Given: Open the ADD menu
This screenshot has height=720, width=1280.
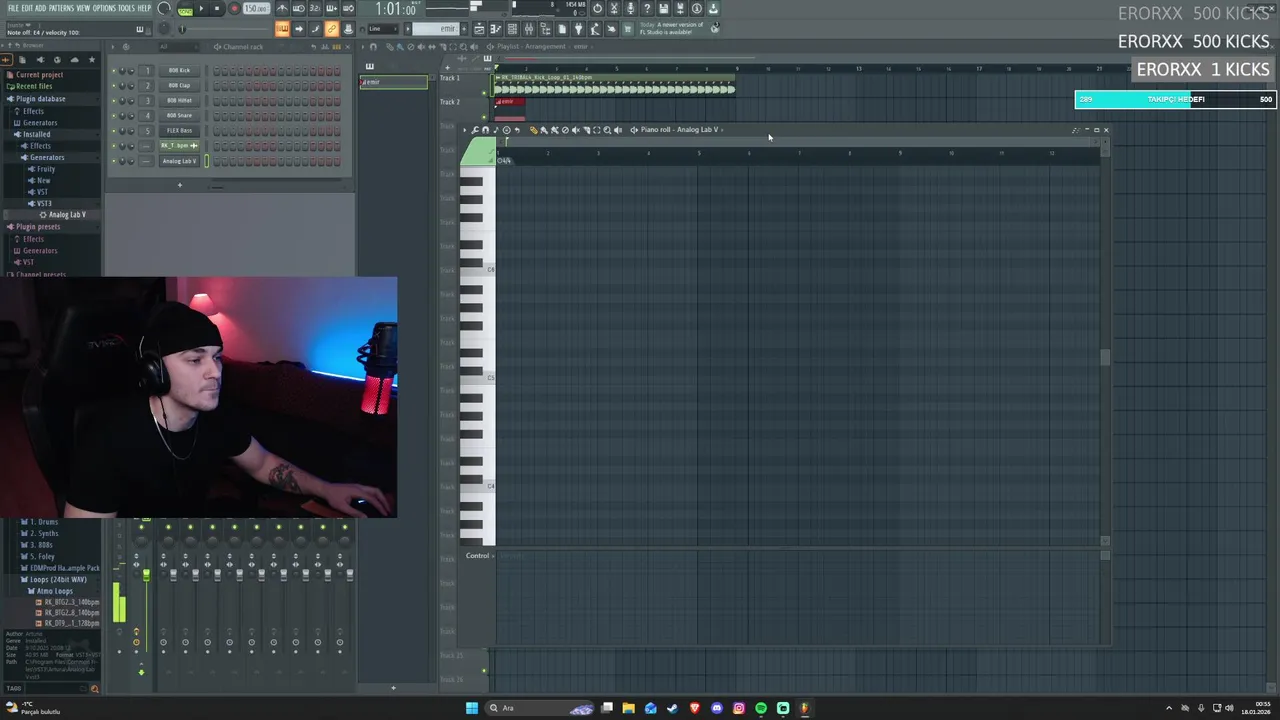Looking at the screenshot, I should coord(40,8).
